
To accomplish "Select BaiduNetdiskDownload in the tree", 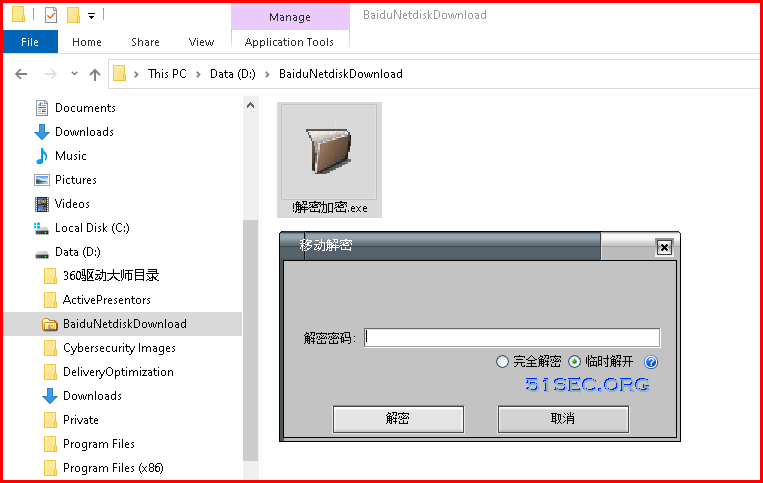I will 123,324.
